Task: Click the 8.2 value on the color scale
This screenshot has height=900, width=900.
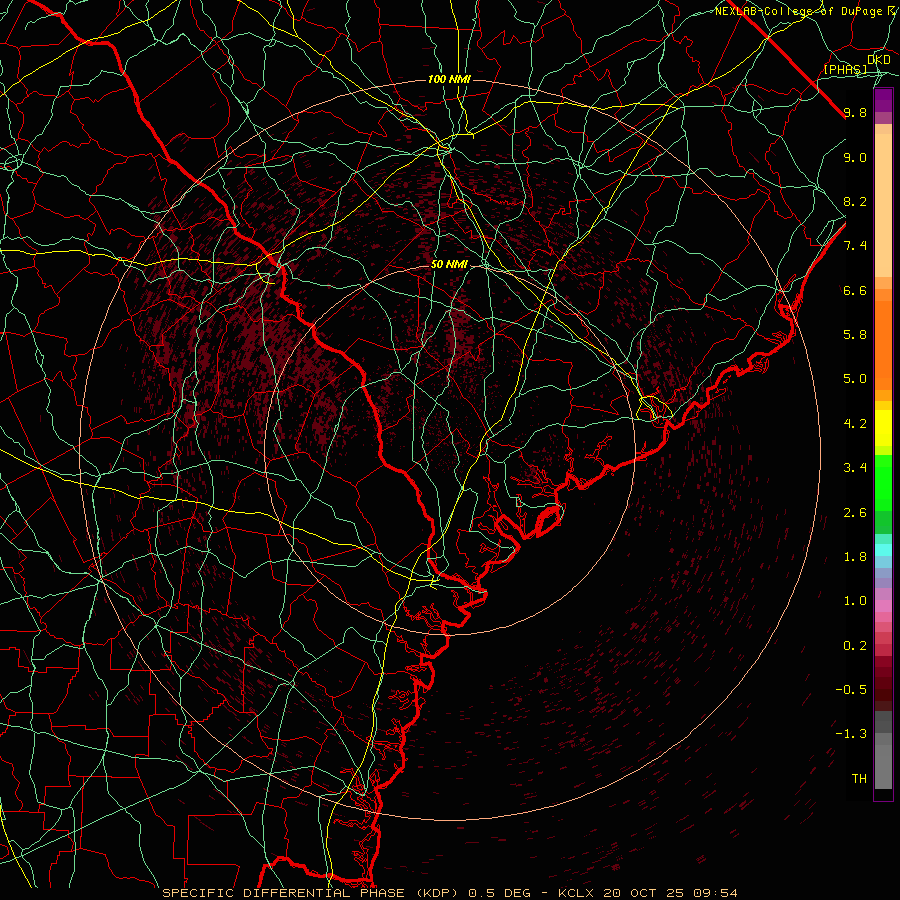Action: 855,201
